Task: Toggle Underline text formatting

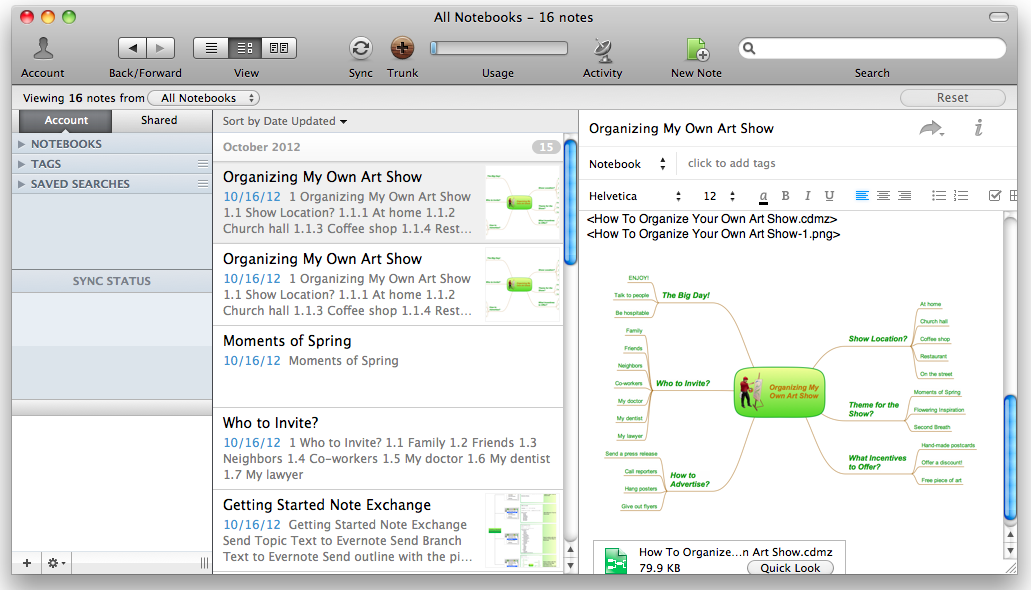Action: [x=829, y=195]
